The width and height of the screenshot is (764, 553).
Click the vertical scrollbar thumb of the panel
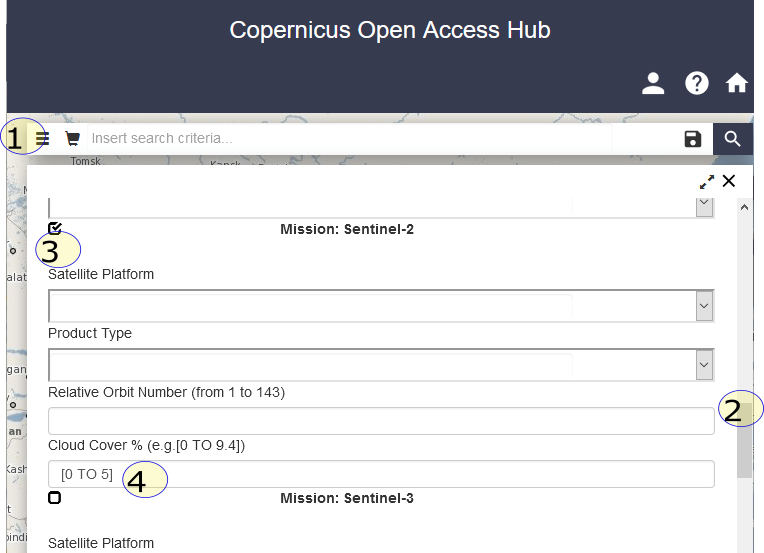(744, 440)
